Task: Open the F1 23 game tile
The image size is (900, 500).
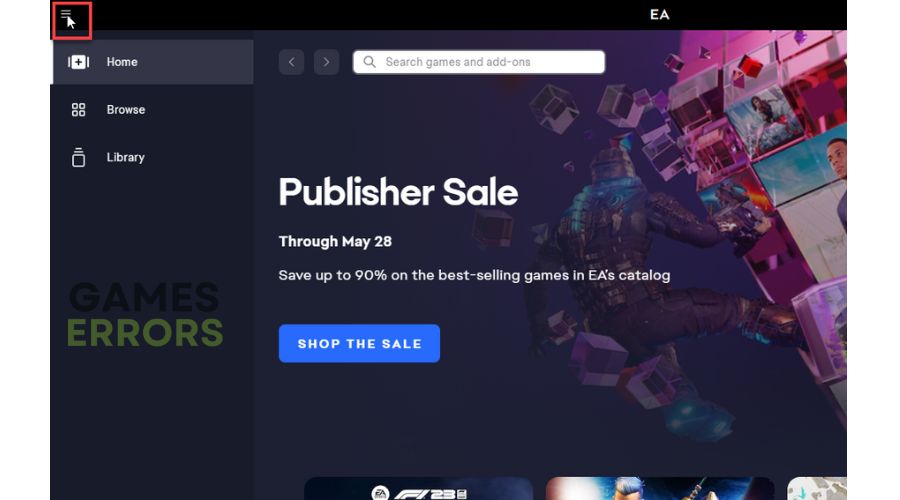Action: pos(418,489)
